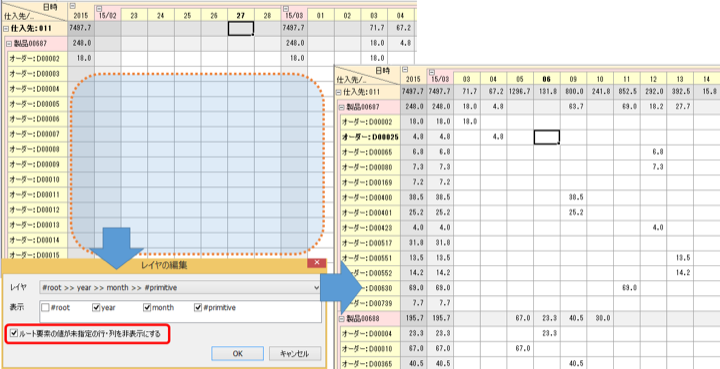Confirm the dialog with OK
This screenshot has height=369, width=720.
(x=237, y=354)
